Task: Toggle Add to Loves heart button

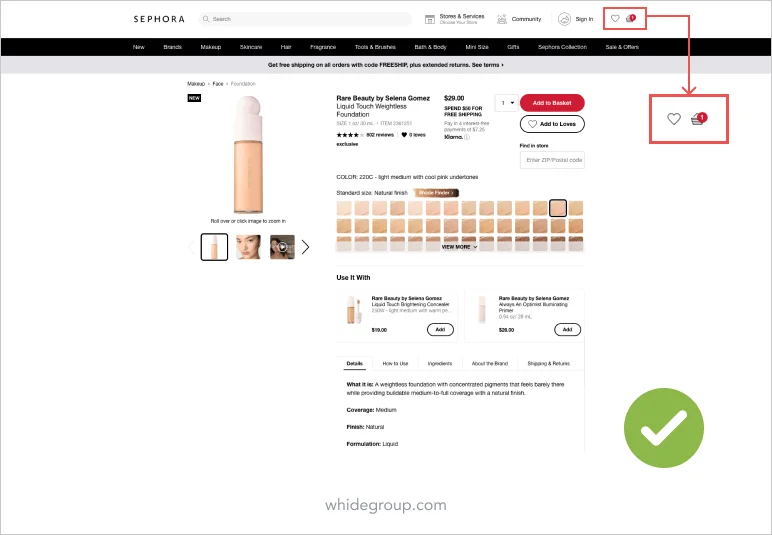Action: tap(552, 124)
